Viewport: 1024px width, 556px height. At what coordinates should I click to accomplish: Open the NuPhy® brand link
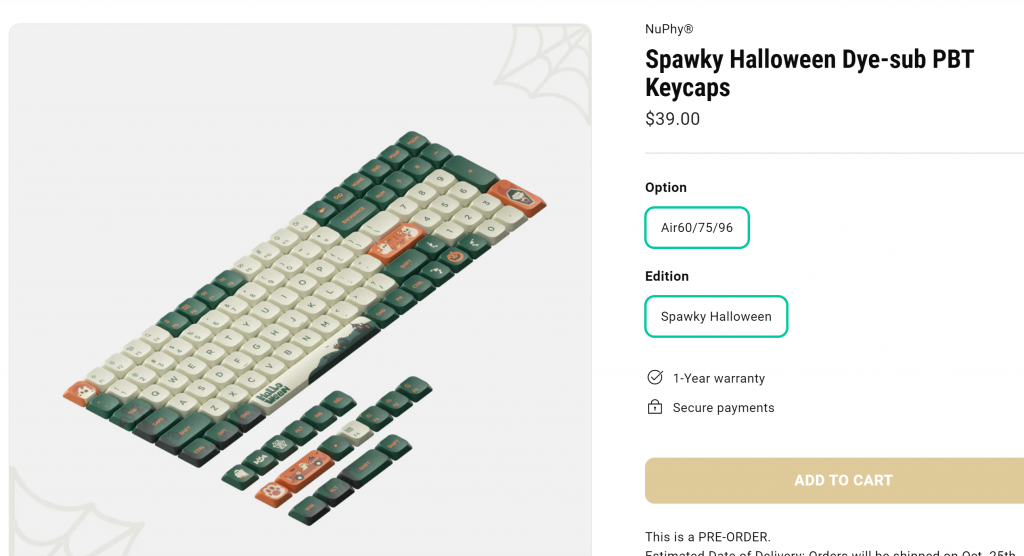click(669, 29)
